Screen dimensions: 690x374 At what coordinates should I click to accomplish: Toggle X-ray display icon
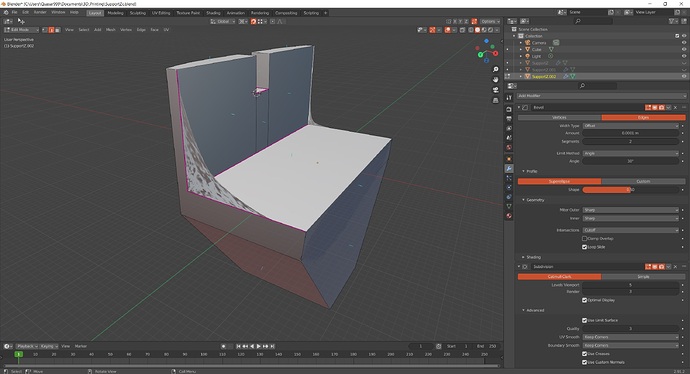(462, 30)
